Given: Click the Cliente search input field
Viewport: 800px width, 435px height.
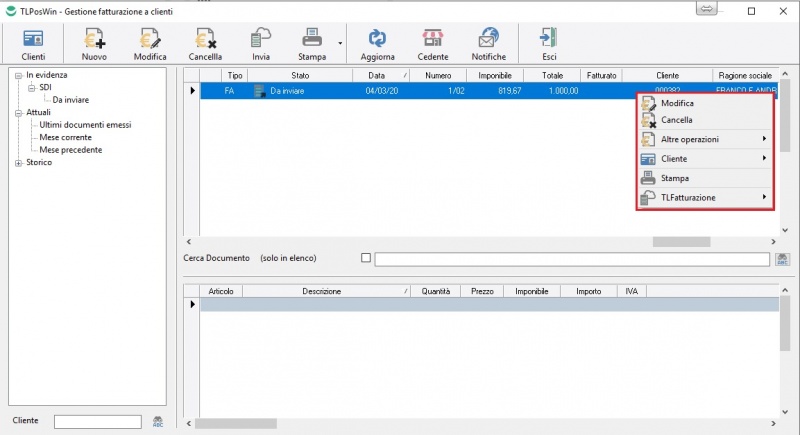Looking at the screenshot, I should pyautogui.click(x=97, y=421).
